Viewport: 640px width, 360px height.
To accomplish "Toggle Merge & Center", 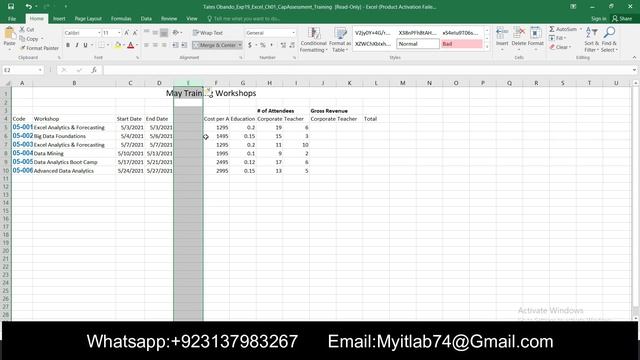I will [x=215, y=45].
